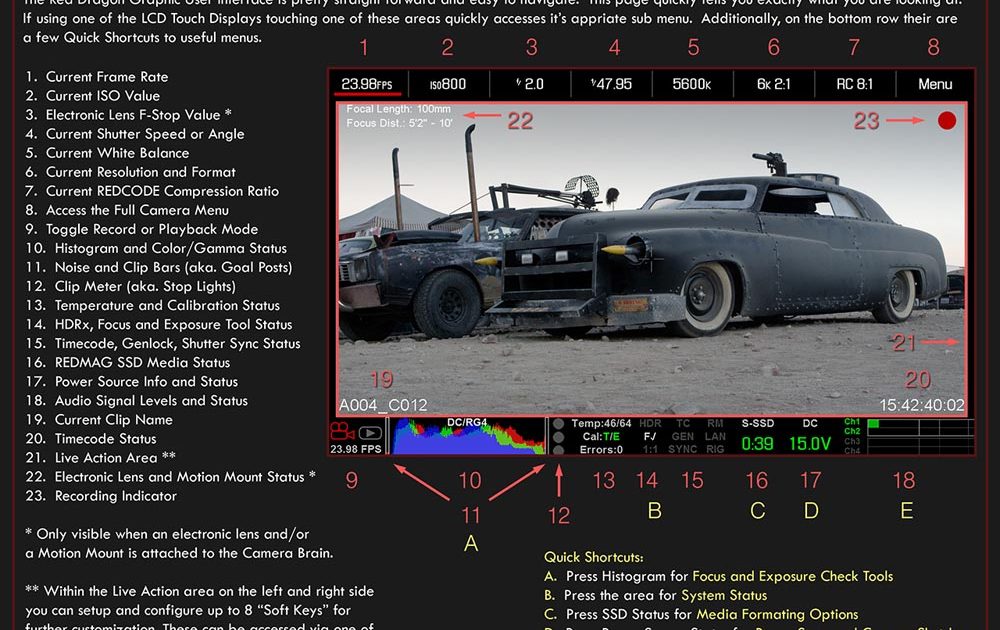The height and width of the screenshot is (630, 1000).
Task: Click the live action preview image
Action: coord(652,260)
